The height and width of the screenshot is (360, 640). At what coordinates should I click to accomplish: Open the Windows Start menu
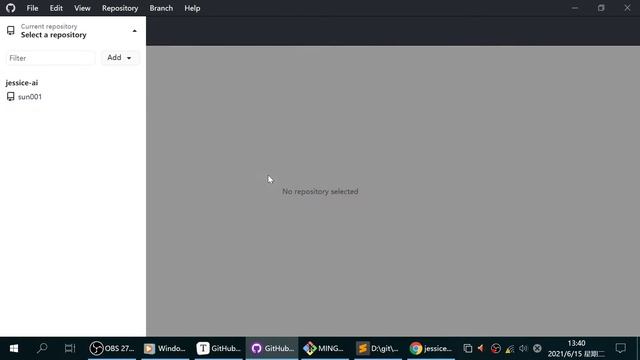13,349
